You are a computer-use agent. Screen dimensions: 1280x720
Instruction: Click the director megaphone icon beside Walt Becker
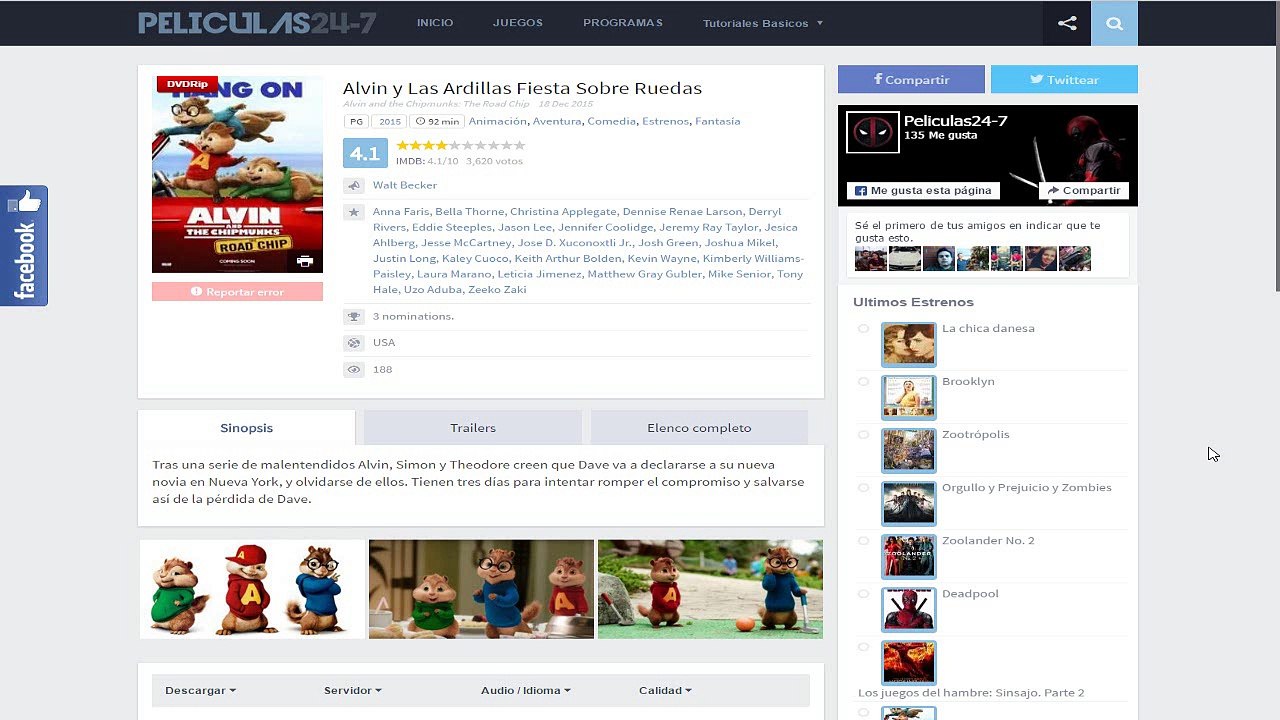tap(353, 185)
